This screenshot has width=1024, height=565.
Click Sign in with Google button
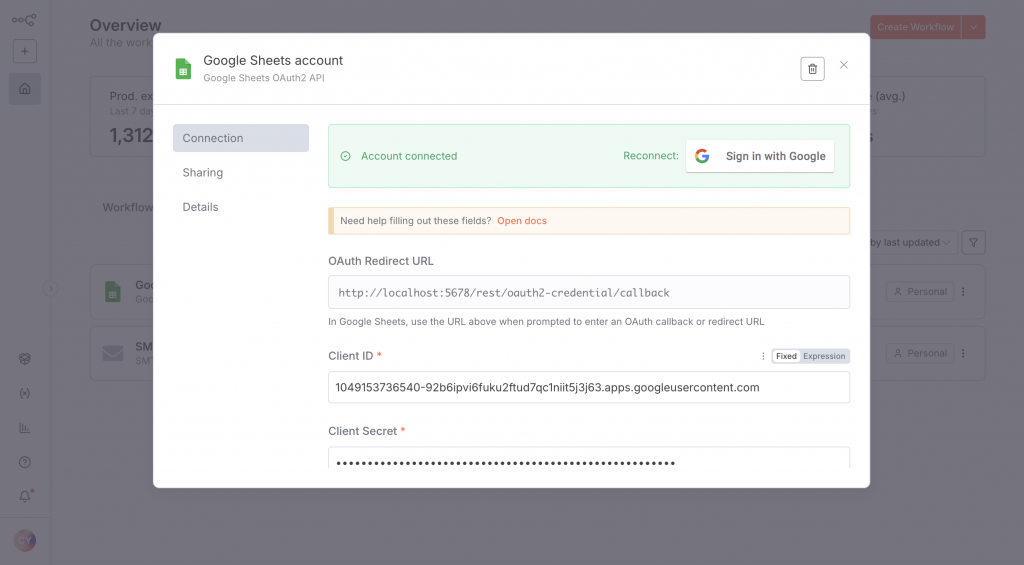[x=760, y=156]
